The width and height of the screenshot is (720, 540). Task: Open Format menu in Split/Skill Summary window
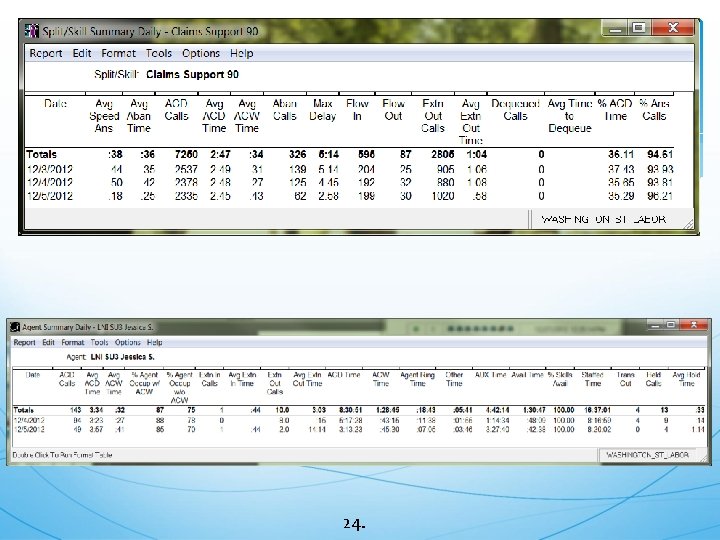(x=118, y=53)
